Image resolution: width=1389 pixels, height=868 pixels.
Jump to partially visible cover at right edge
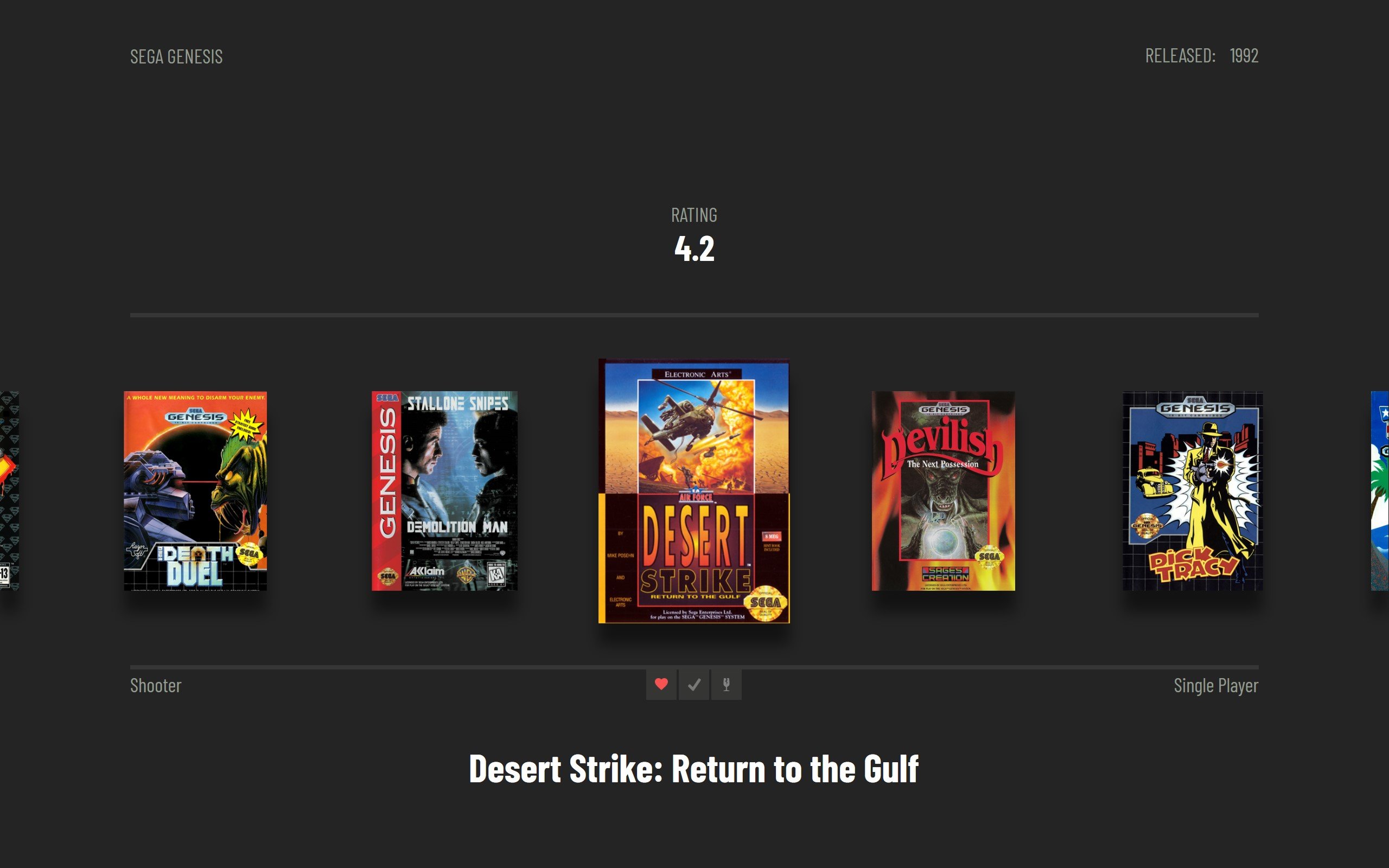1380,491
